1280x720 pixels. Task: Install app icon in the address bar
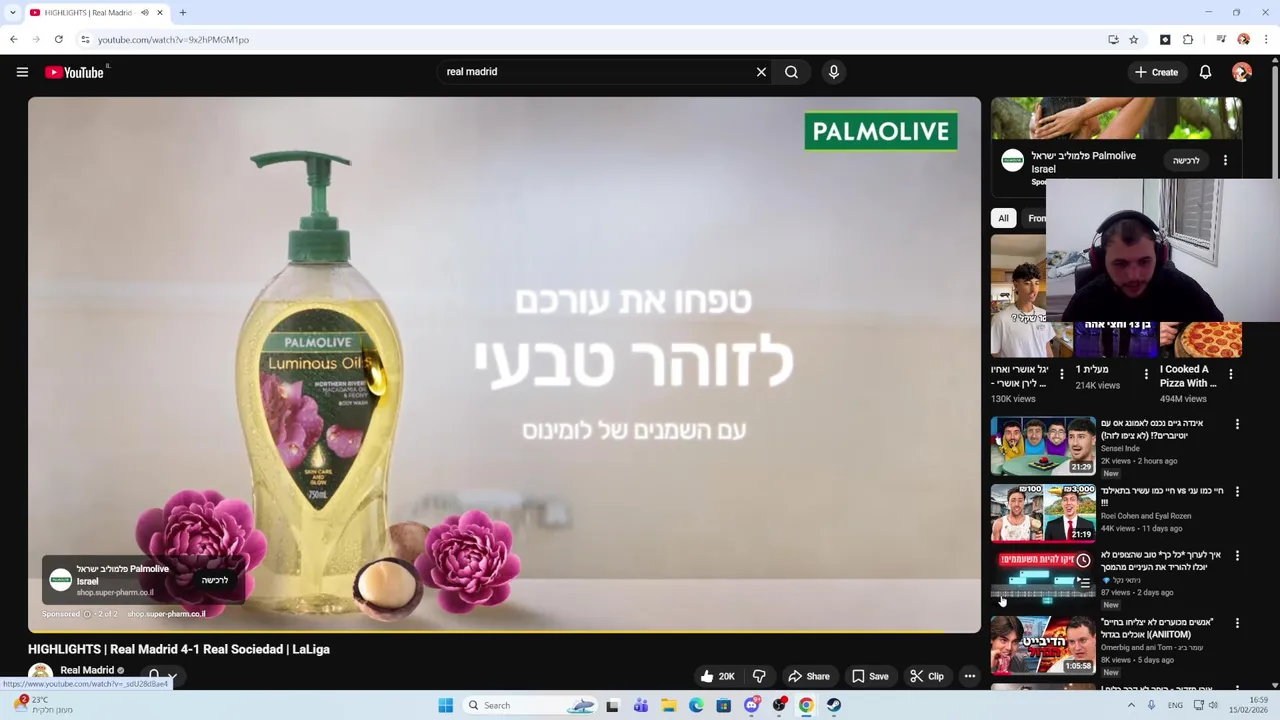[x=1113, y=39]
